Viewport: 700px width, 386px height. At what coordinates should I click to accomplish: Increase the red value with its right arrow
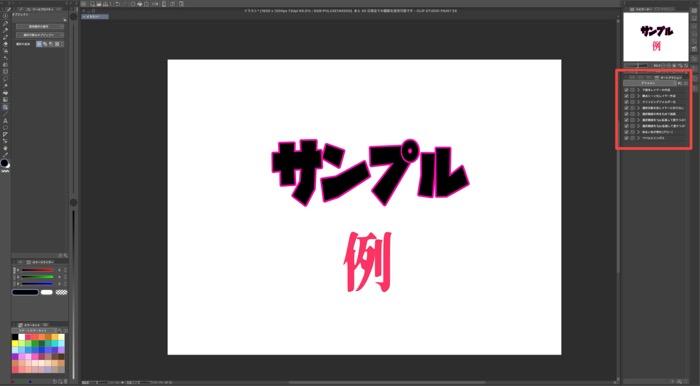pyautogui.click(x=59, y=270)
